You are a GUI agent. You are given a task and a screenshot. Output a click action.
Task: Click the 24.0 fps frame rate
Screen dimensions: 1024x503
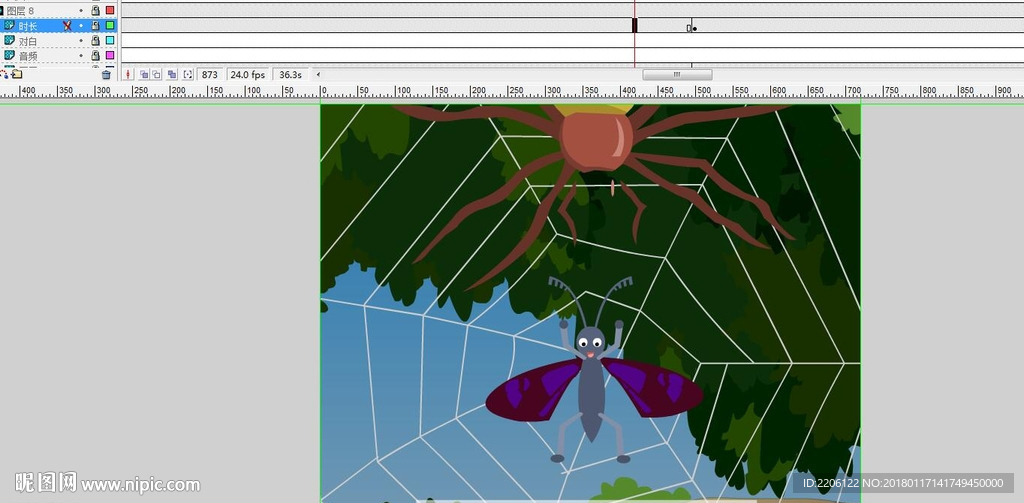tap(248, 74)
